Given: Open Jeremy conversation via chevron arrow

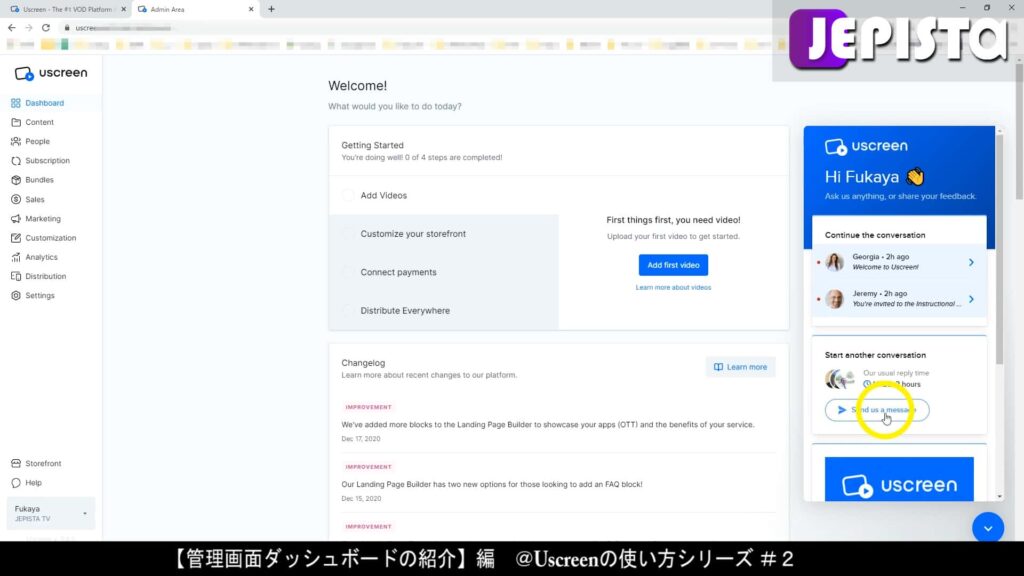Looking at the screenshot, I should pyautogui.click(x=971, y=299).
